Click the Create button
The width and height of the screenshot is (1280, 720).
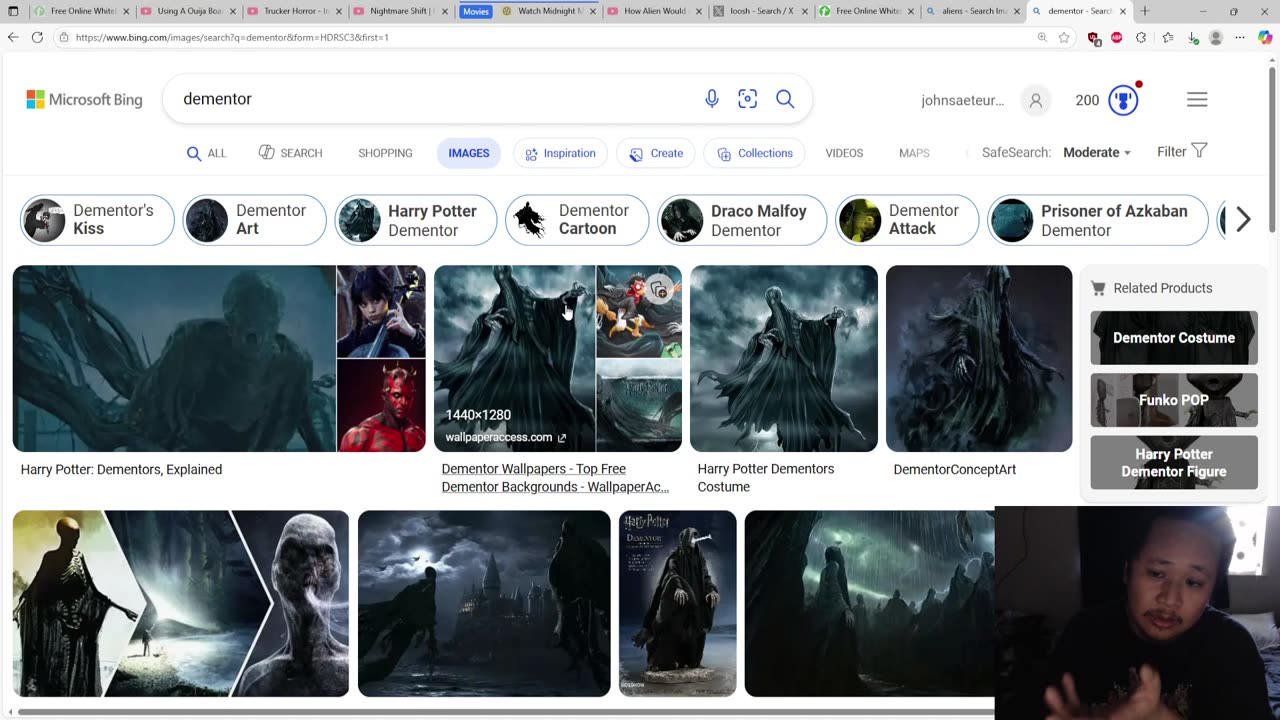pyautogui.click(x=656, y=153)
